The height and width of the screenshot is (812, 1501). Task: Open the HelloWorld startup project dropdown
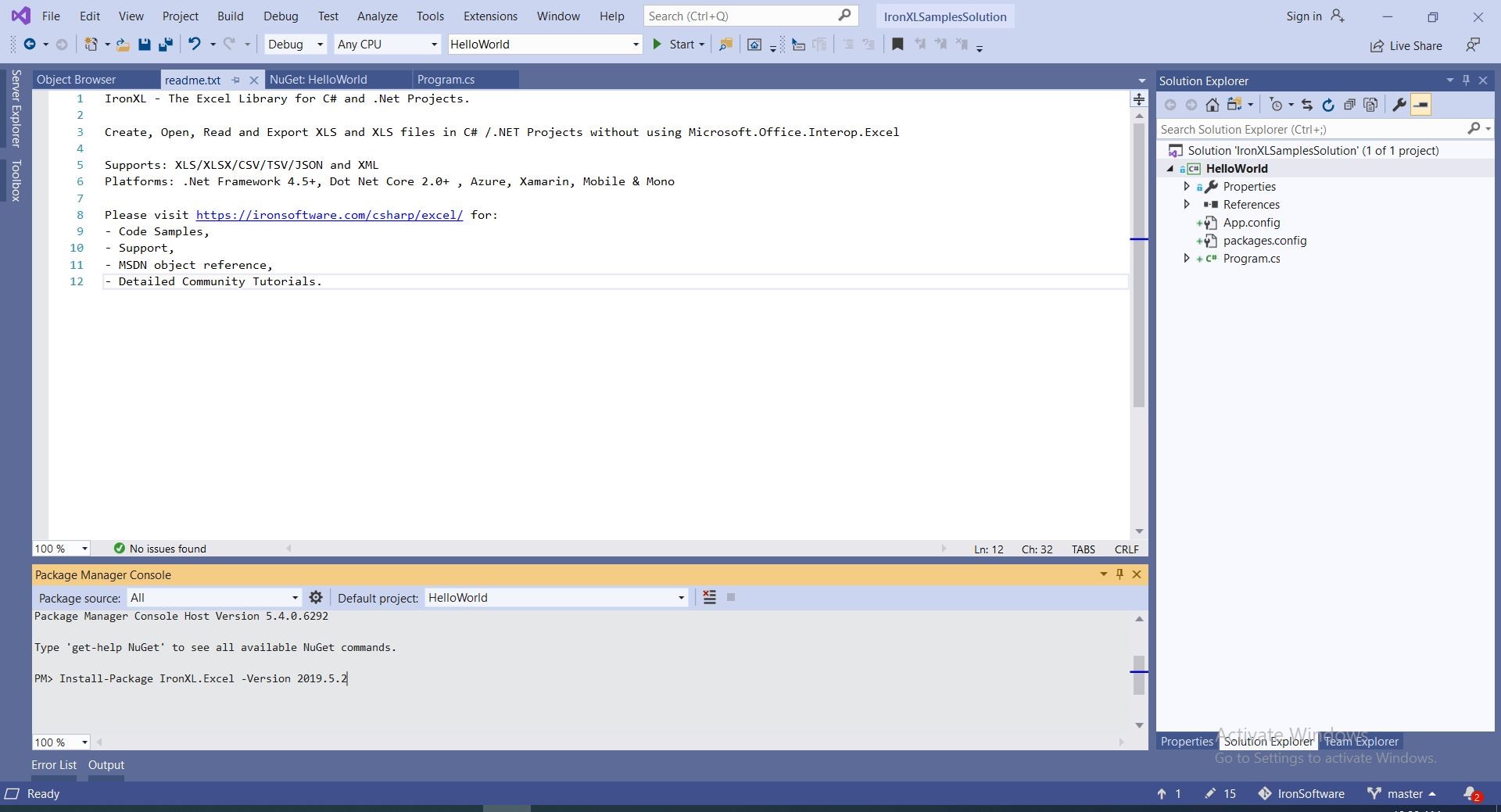(545, 45)
